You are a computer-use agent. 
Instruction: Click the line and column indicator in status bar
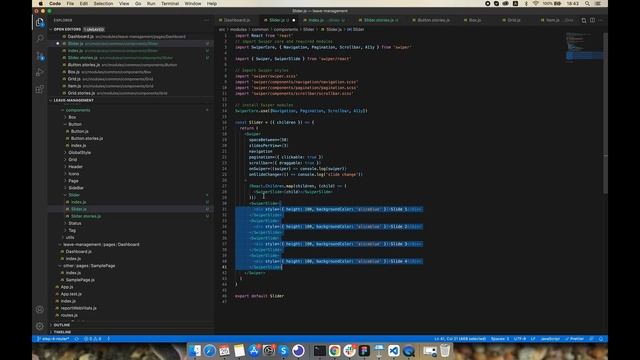(460, 339)
